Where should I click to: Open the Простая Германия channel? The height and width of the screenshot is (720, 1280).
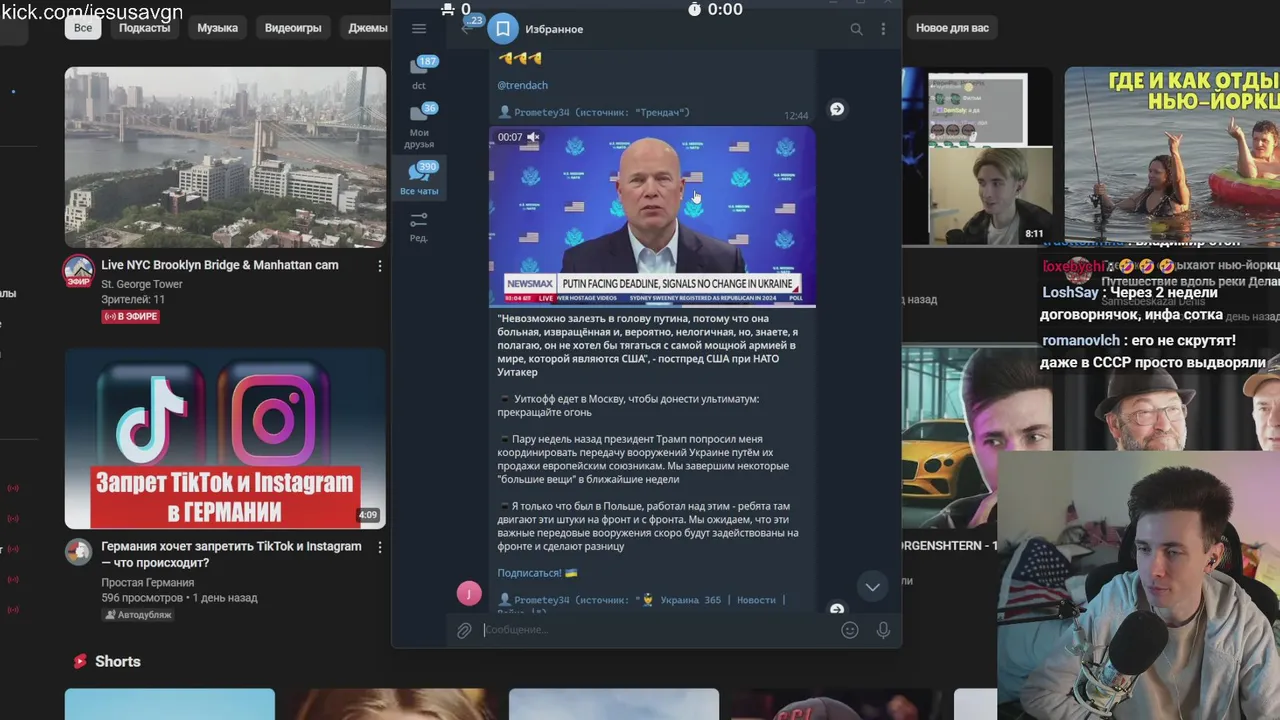[148, 582]
